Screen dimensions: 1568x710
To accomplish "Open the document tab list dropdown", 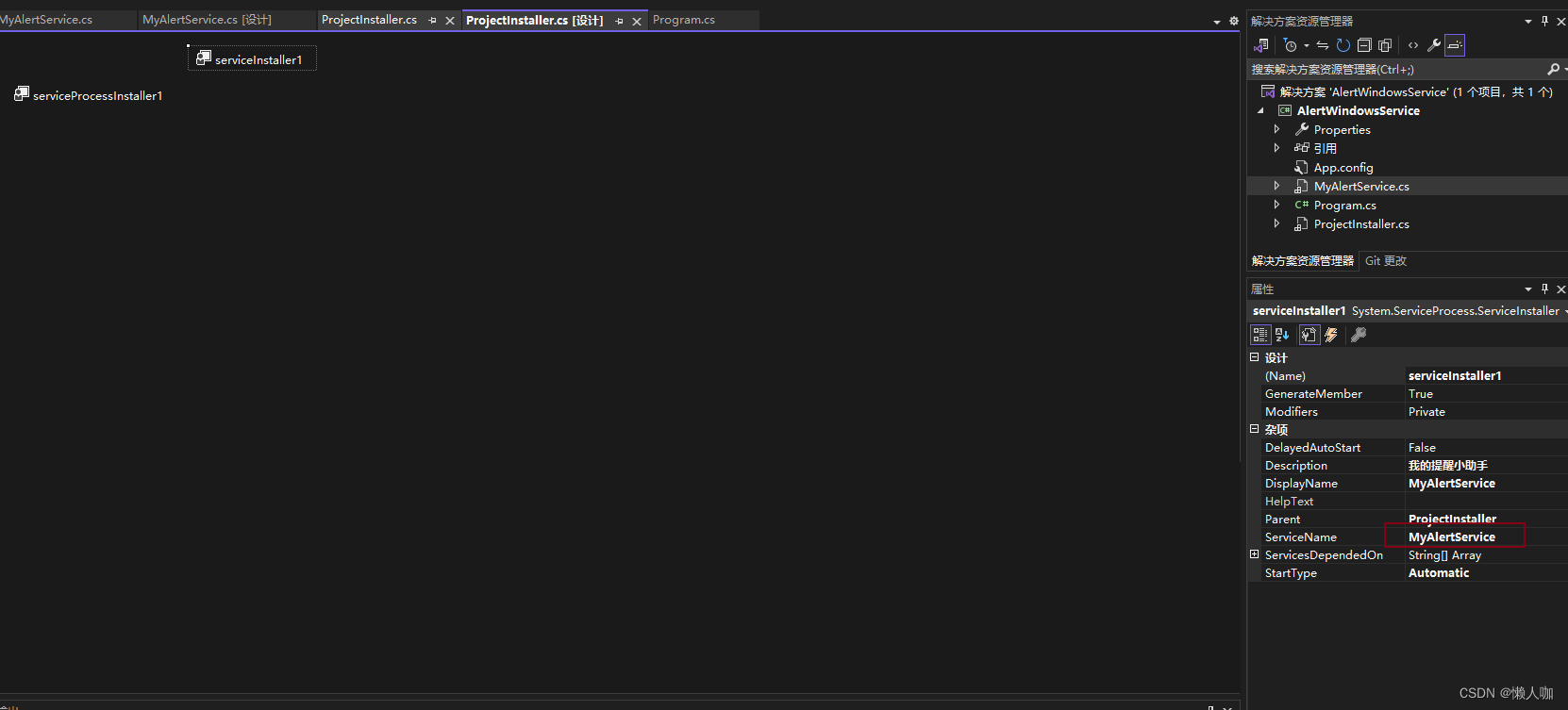I will [1217, 21].
